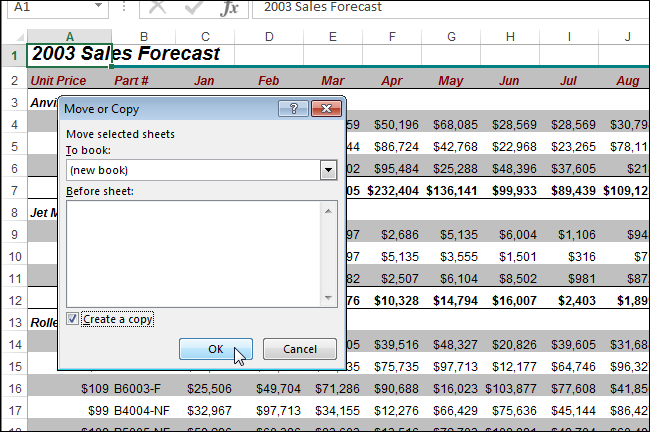
Task: Click the dialog help question mark button
Action: coord(293,109)
